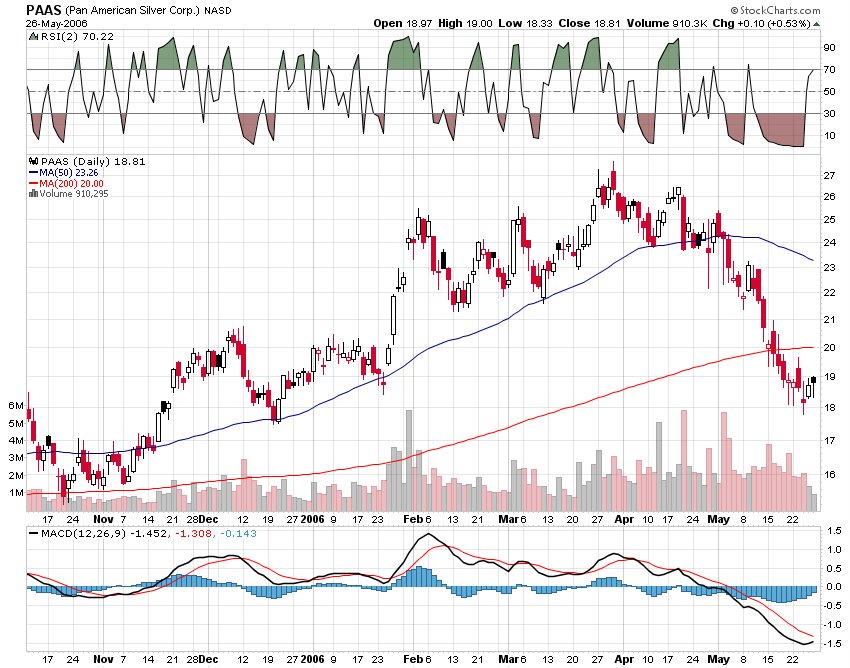Click the NASD exchange label
The width and height of the screenshot is (850, 668).
[x=218, y=10]
